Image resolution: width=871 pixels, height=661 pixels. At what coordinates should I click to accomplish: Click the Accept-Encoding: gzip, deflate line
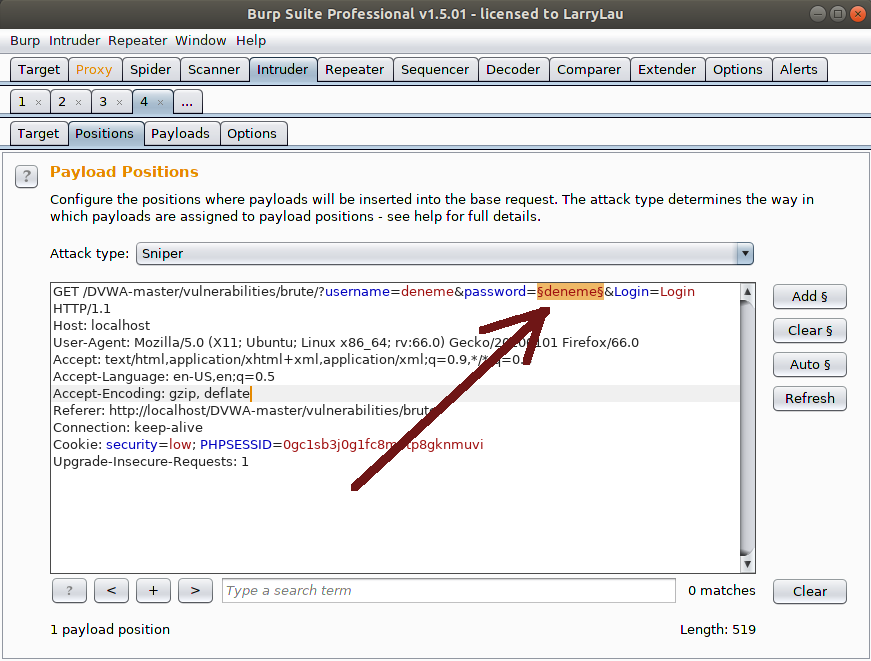[151, 394]
